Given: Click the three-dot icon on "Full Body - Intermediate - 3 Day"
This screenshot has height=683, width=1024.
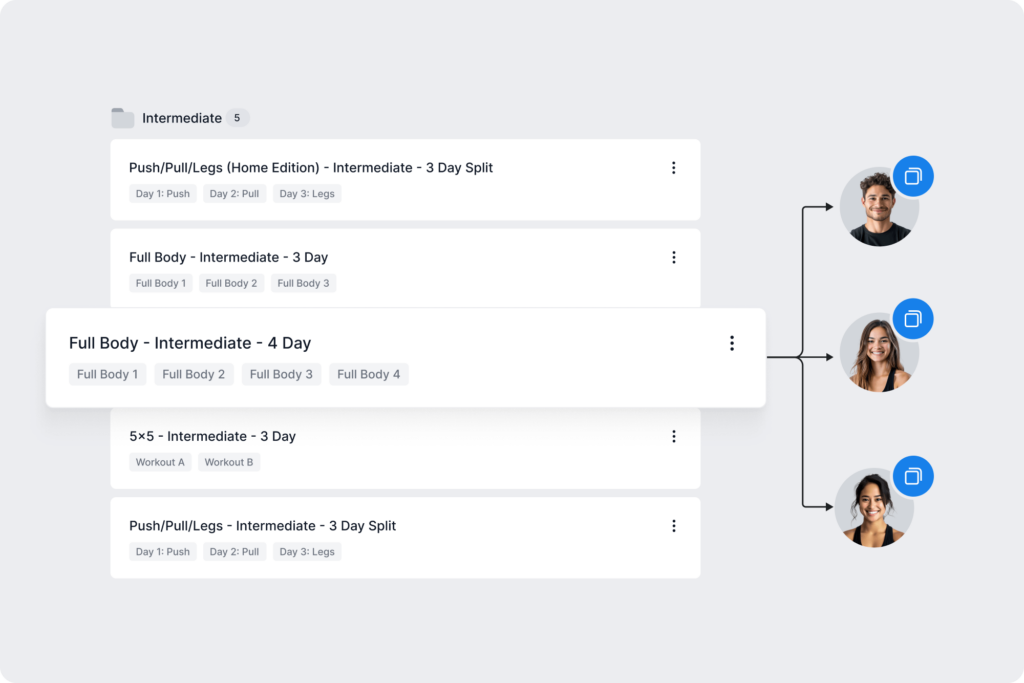Looking at the screenshot, I should [674, 257].
